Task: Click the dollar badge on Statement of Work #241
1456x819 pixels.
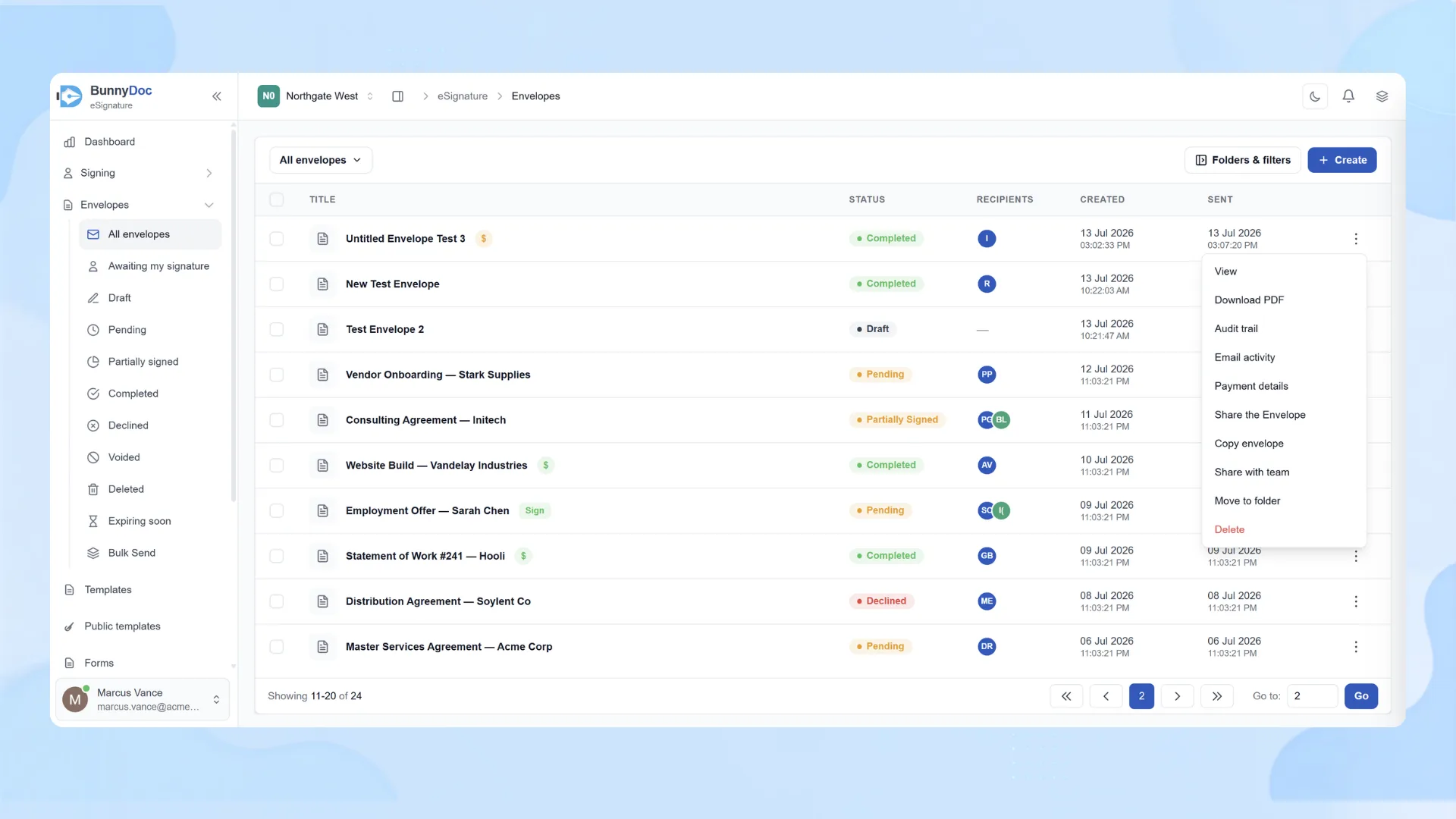Action: (x=523, y=556)
